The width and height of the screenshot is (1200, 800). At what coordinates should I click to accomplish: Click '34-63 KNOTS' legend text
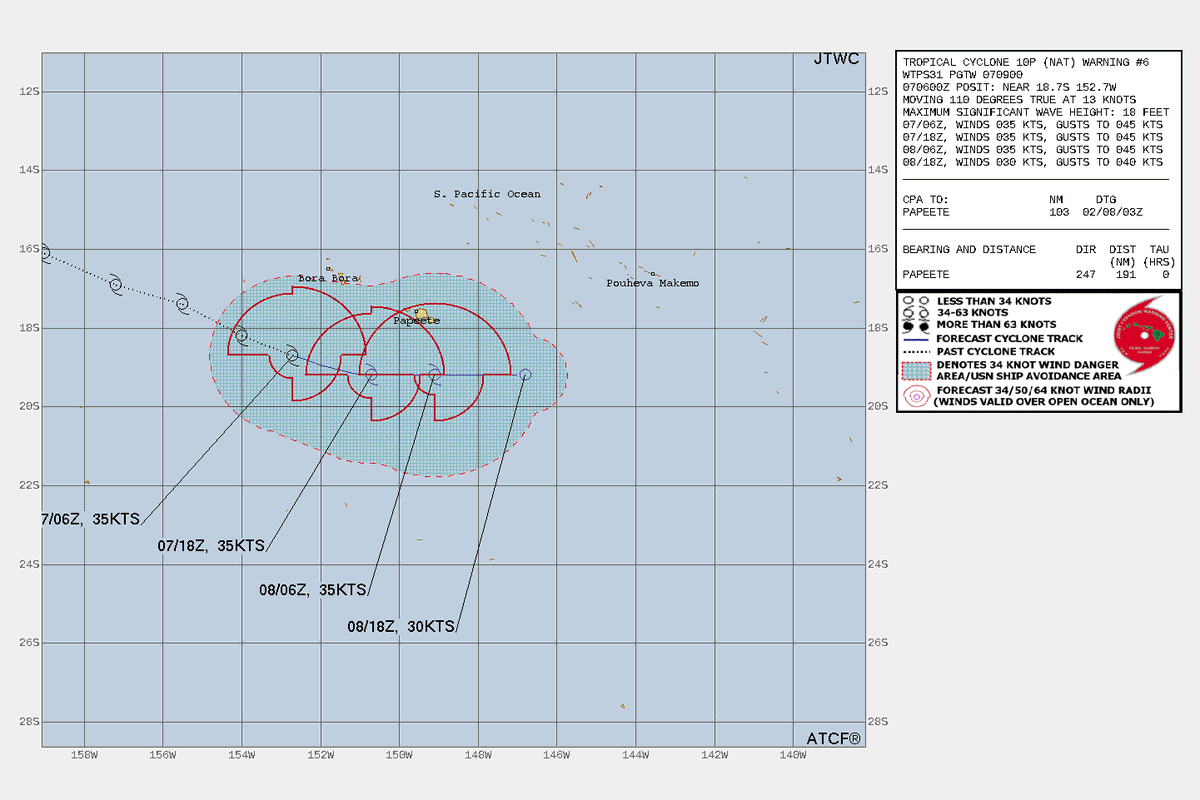pyautogui.click(x=971, y=313)
